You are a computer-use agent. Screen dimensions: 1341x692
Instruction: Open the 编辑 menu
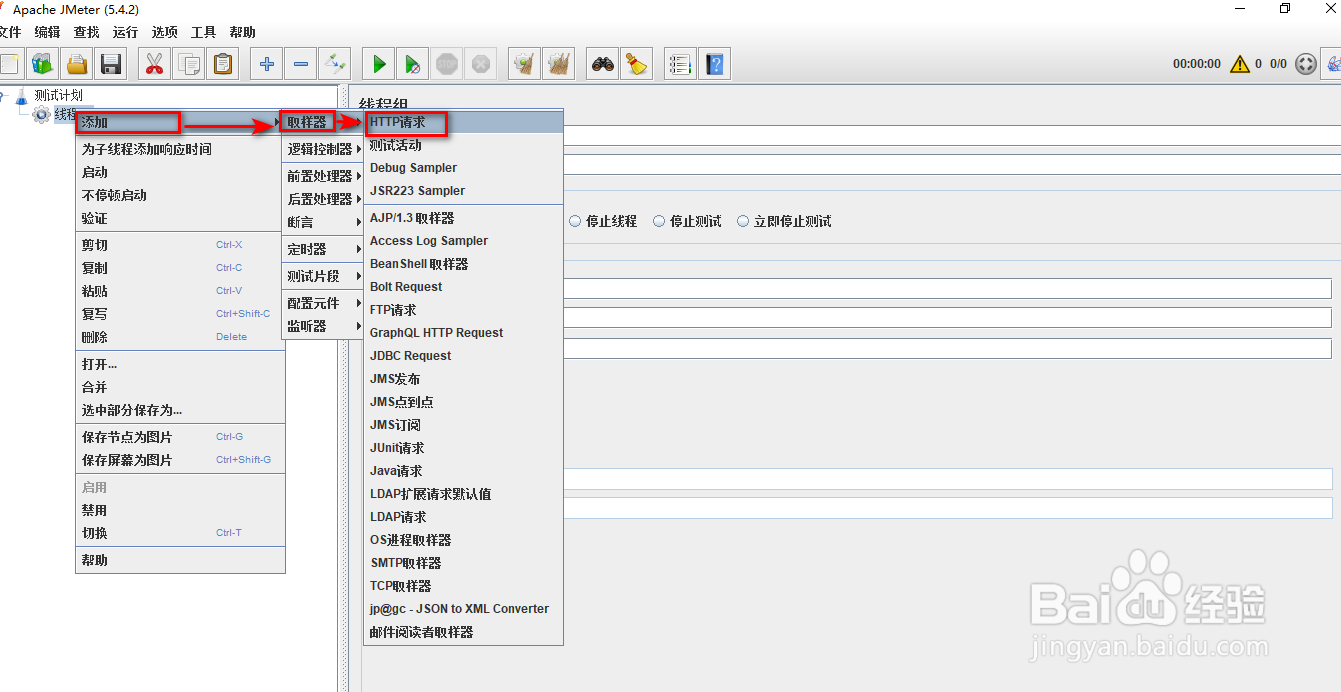[47, 33]
